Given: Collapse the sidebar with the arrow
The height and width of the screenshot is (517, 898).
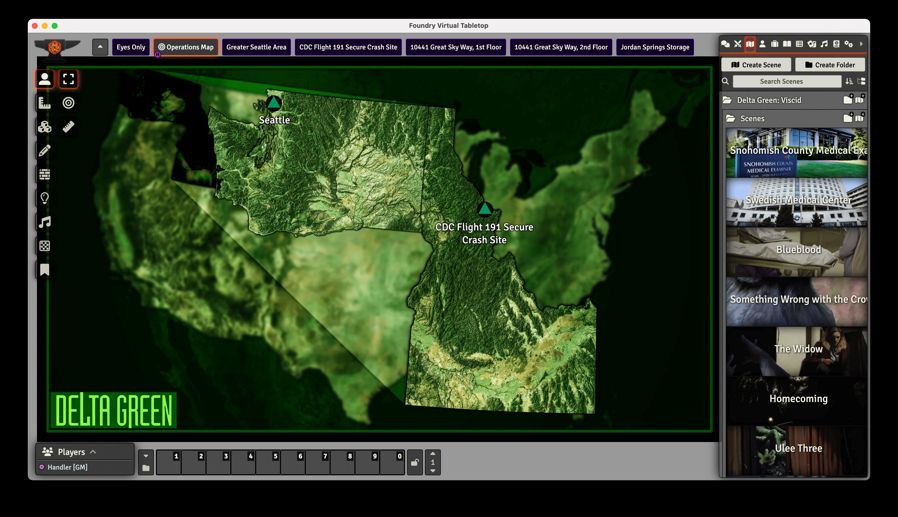Looking at the screenshot, I should coord(861,44).
